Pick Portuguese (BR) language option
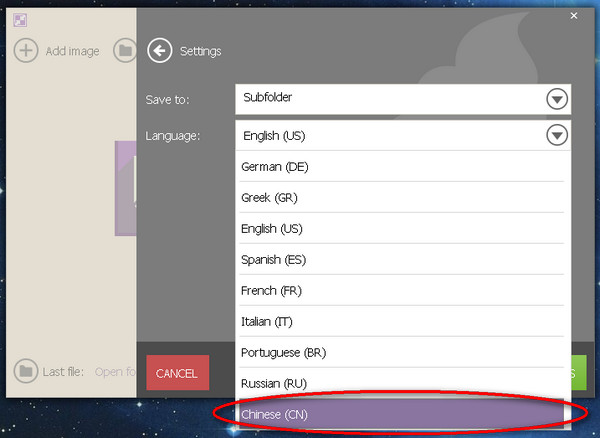Screen dimensions: 600x438 tap(402, 352)
